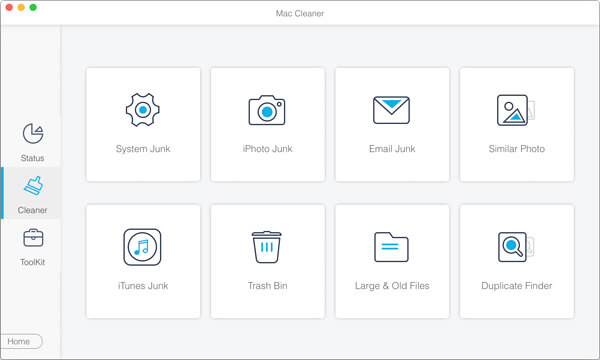This screenshot has height=360, width=600.
Task: Select the Cleaner brush icon in sidebar
Action: click(x=33, y=186)
